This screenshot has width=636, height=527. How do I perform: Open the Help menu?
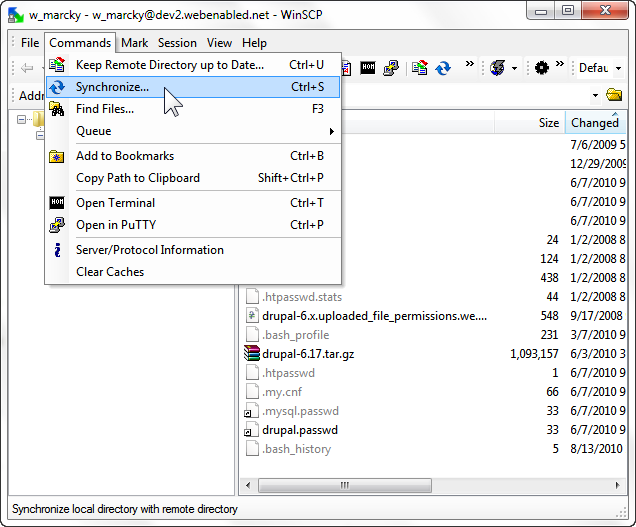(x=254, y=43)
